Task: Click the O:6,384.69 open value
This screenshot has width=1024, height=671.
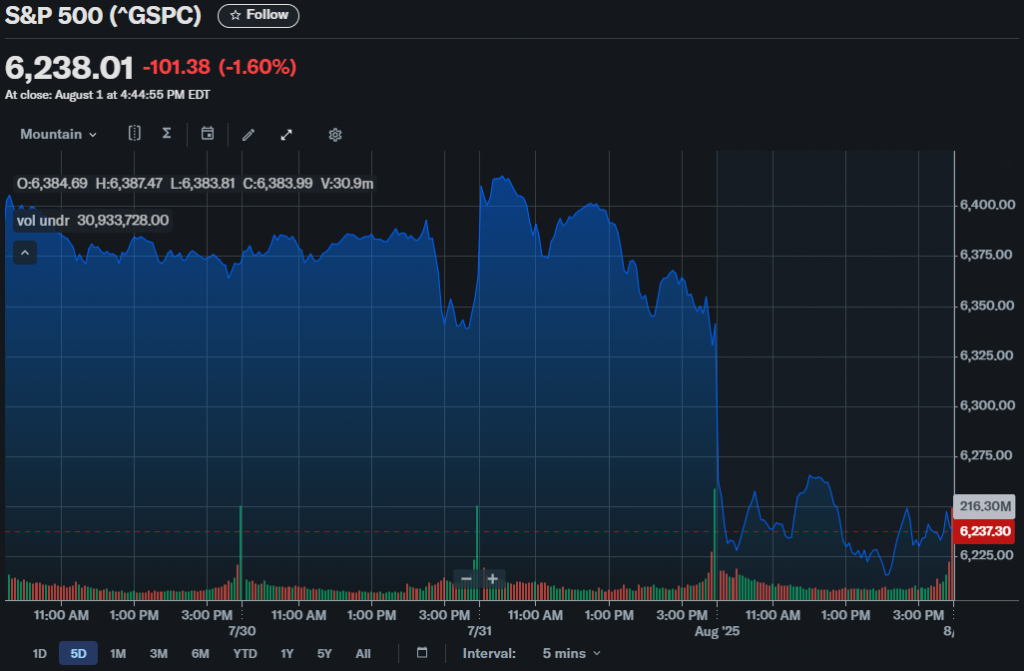Action: [x=52, y=184]
